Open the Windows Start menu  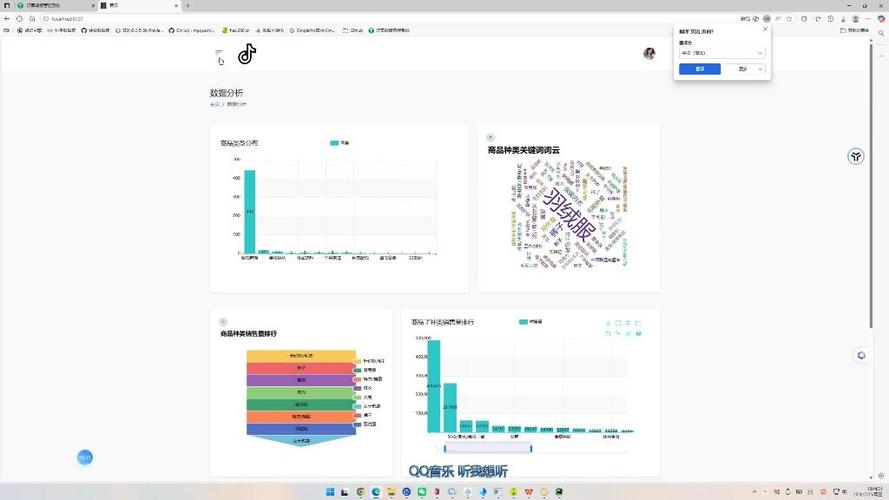pyautogui.click(x=330, y=491)
